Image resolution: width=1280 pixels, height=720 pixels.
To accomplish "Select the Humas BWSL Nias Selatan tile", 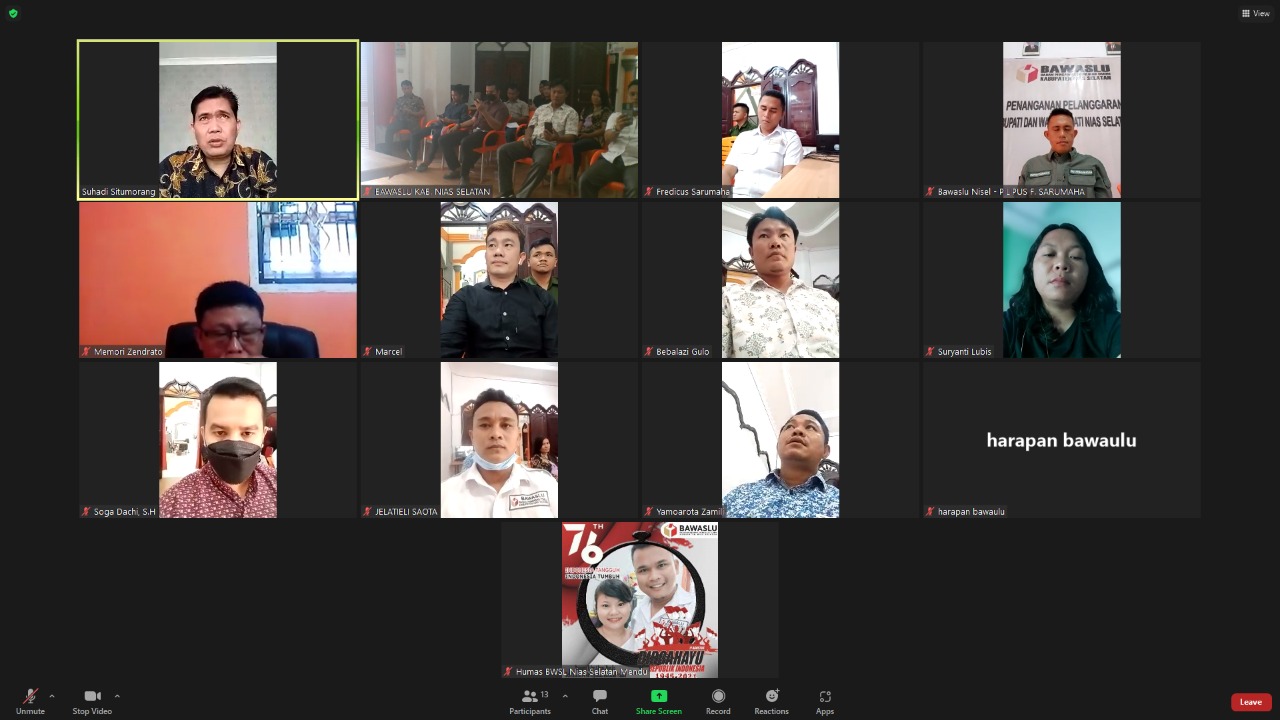I will [x=640, y=600].
